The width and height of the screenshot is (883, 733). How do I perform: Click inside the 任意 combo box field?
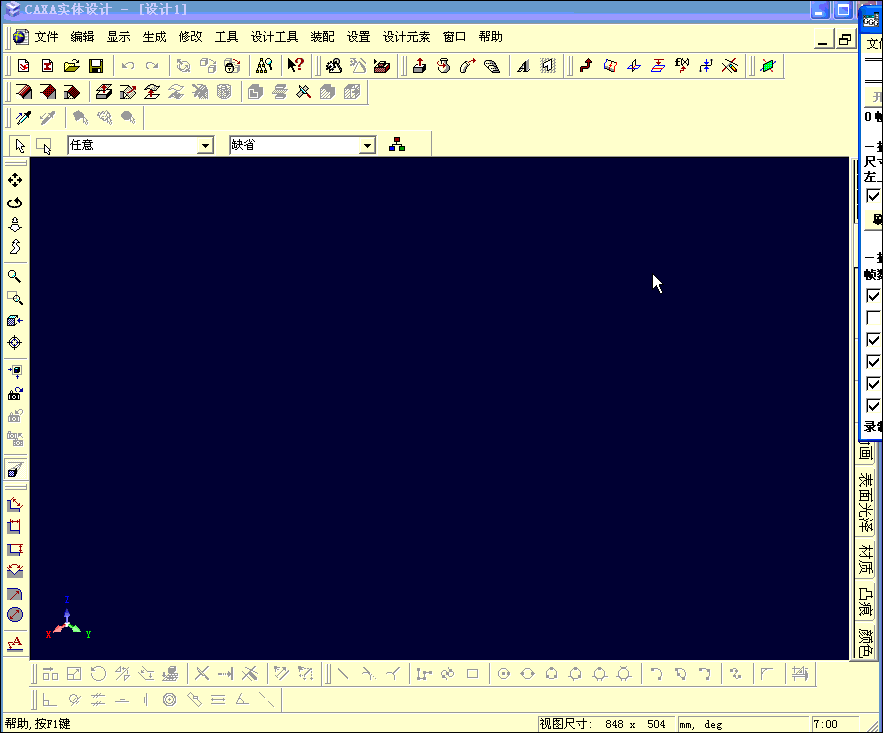pyautogui.click(x=133, y=145)
